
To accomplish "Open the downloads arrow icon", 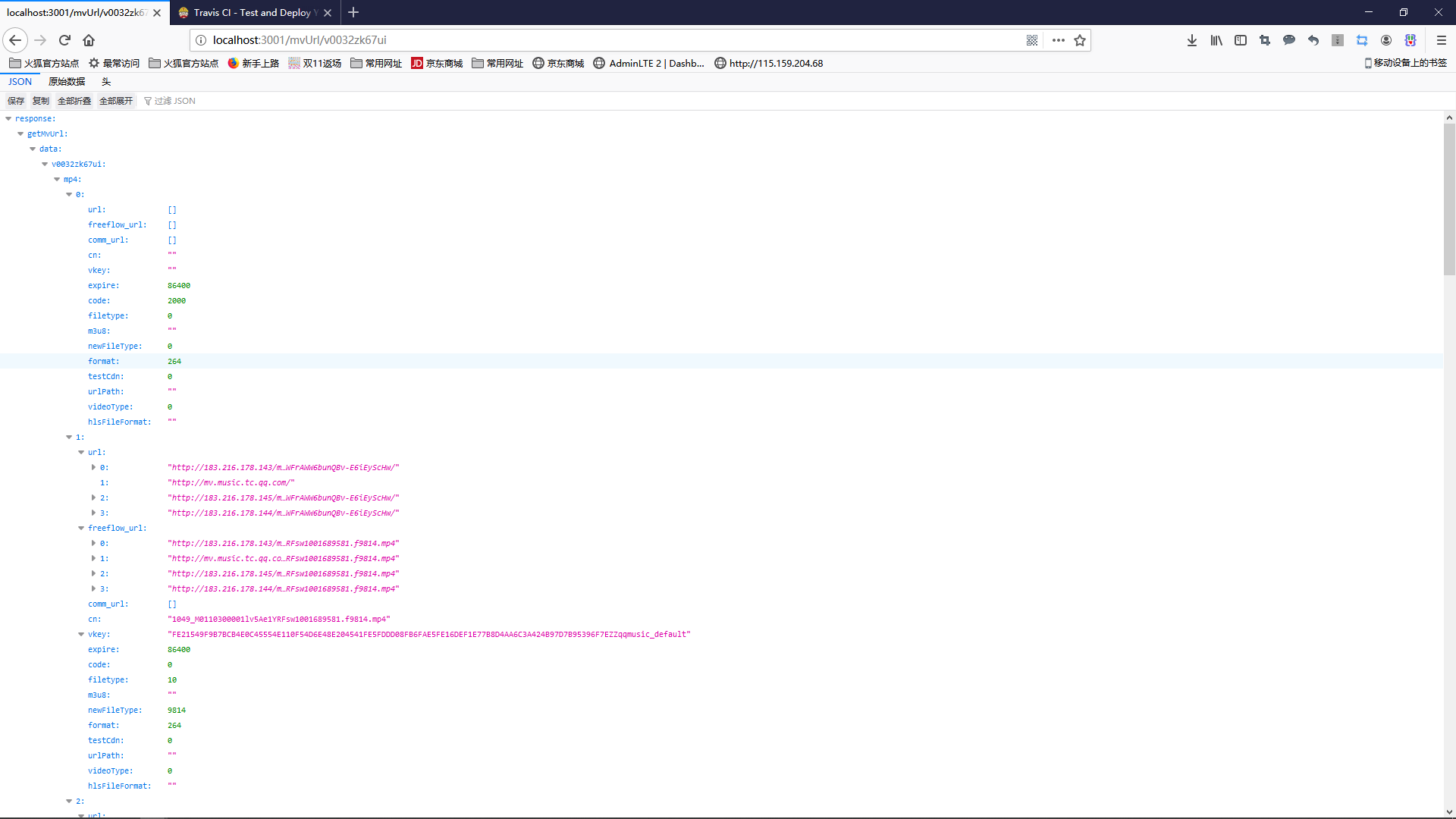I will click(1192, 40).
